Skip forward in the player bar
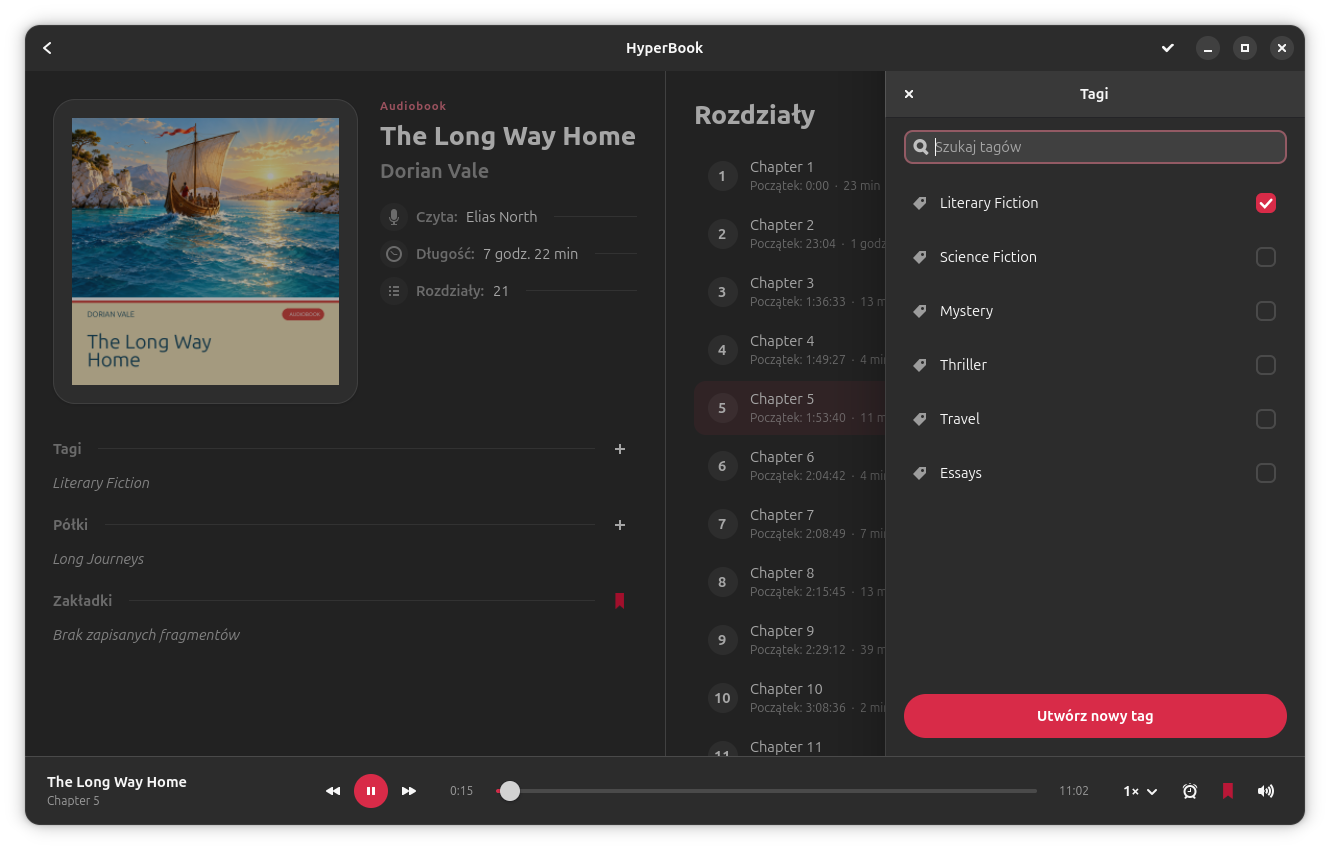 coord(409,791)
